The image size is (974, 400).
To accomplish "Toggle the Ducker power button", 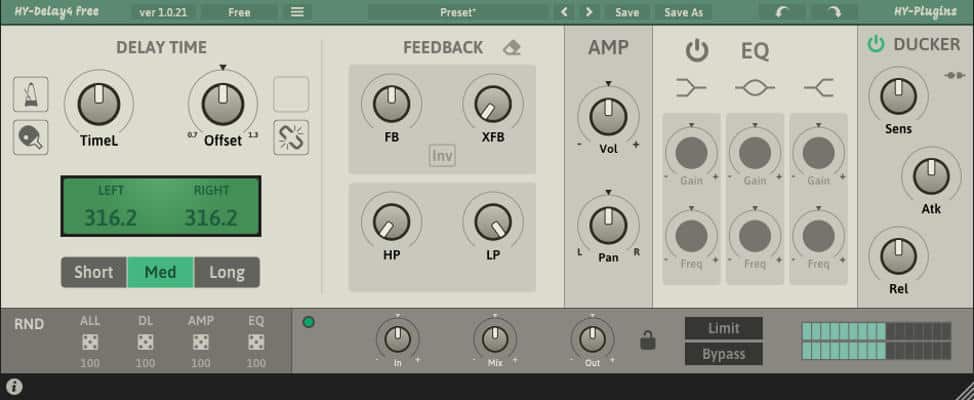I will (876, 44).
